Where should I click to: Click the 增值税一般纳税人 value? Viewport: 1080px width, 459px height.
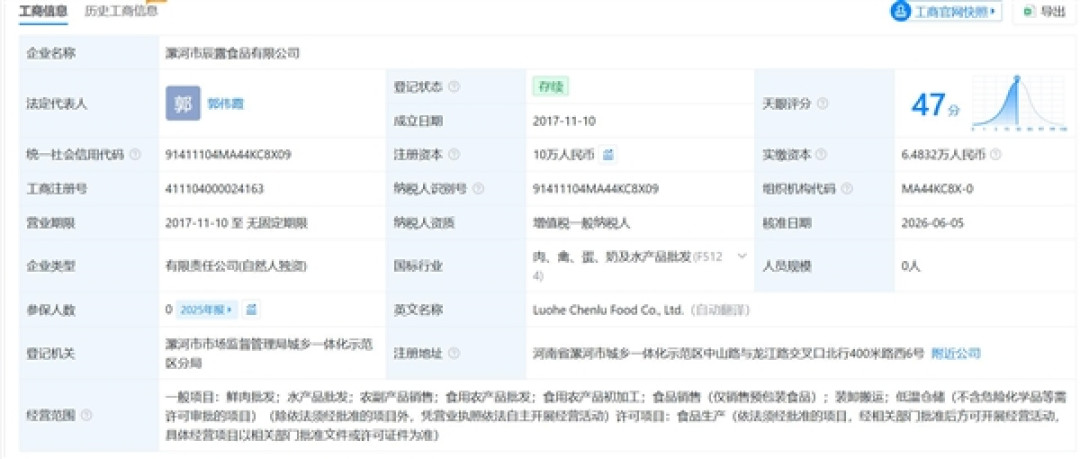click(x=583, y=223)
